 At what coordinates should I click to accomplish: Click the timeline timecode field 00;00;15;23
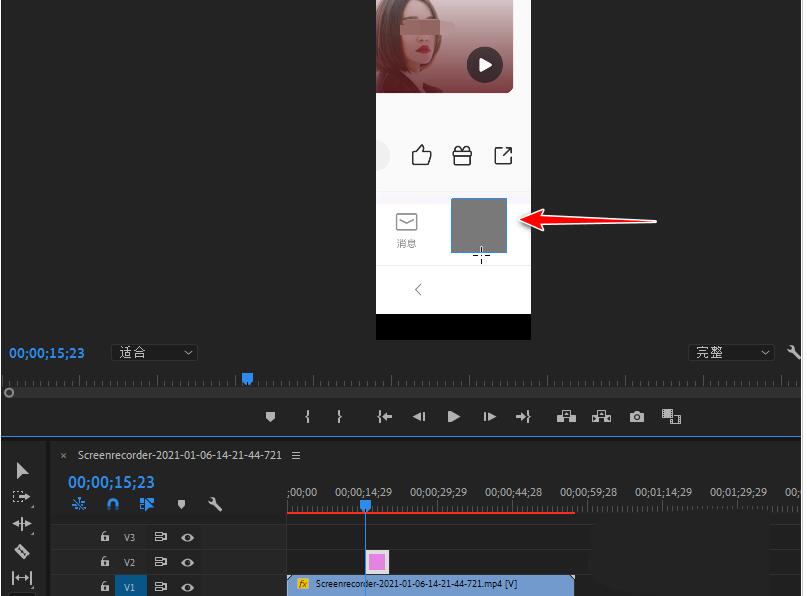[110, 481]
